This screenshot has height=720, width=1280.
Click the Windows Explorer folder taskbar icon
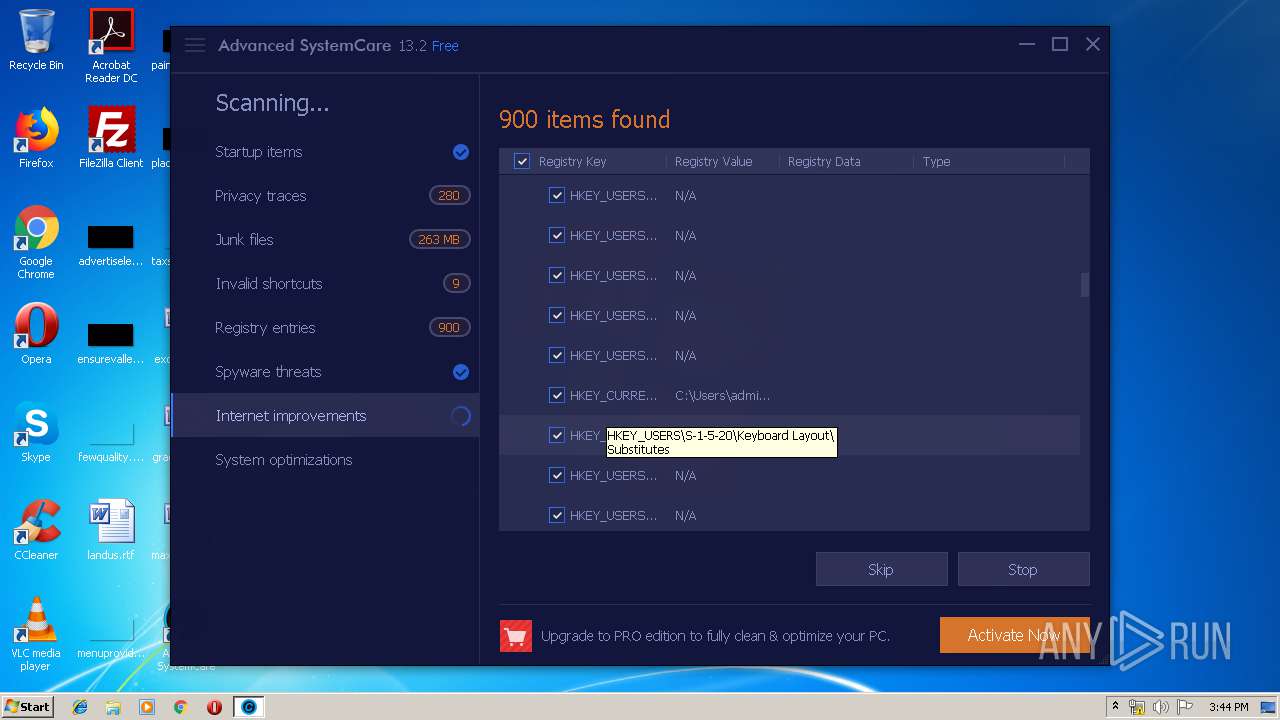tap(113, 707)
